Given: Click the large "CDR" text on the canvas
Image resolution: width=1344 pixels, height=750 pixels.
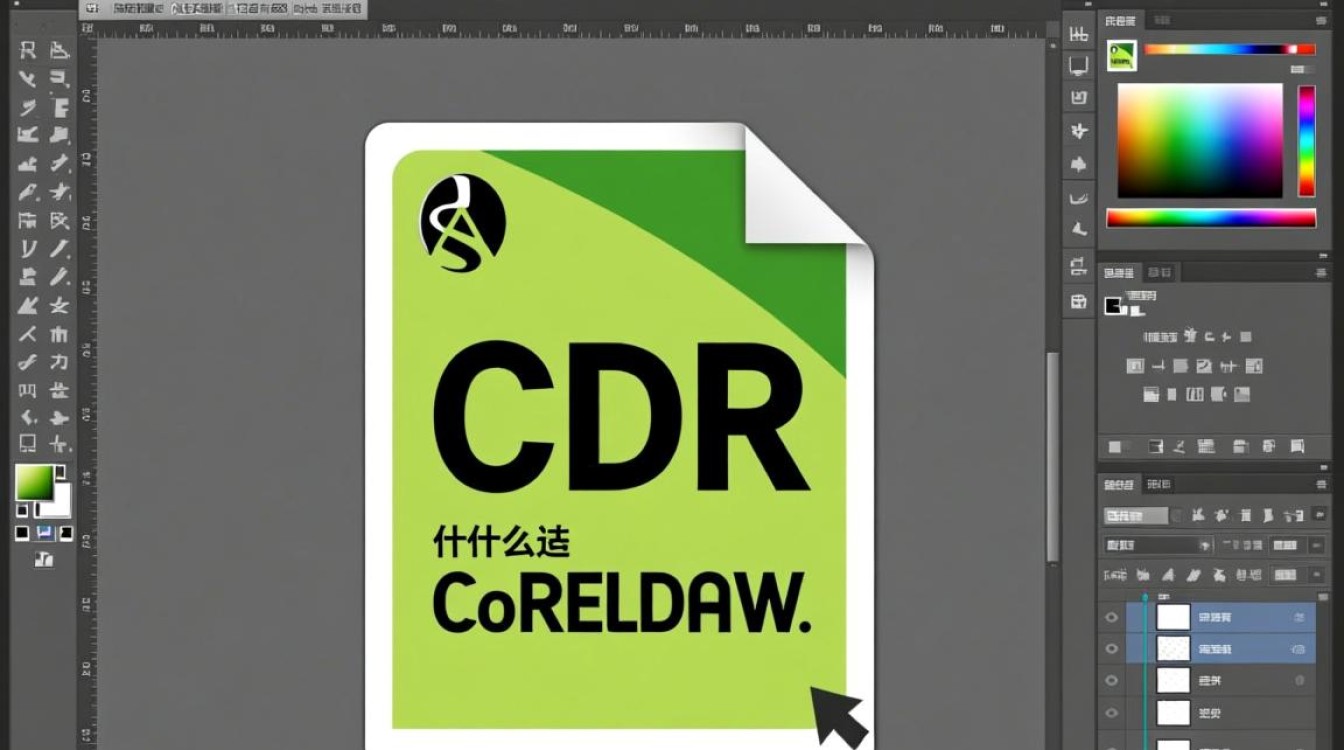Looking at the screenshot, I should (620, 415).
